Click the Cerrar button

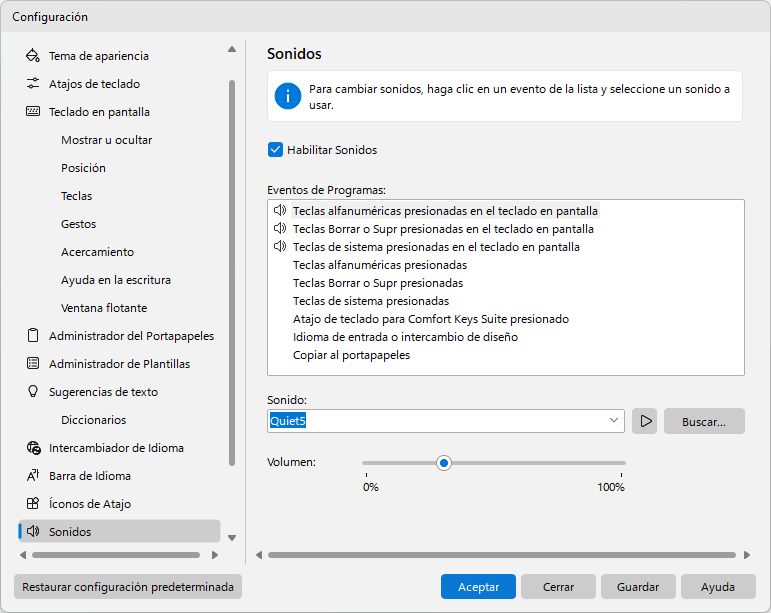(x=559, y=586)
